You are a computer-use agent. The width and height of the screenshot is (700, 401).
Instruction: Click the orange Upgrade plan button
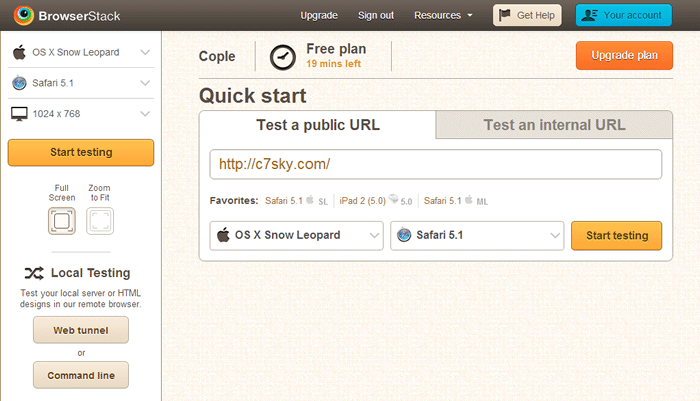pyautogui.click(x=624, y=55)
